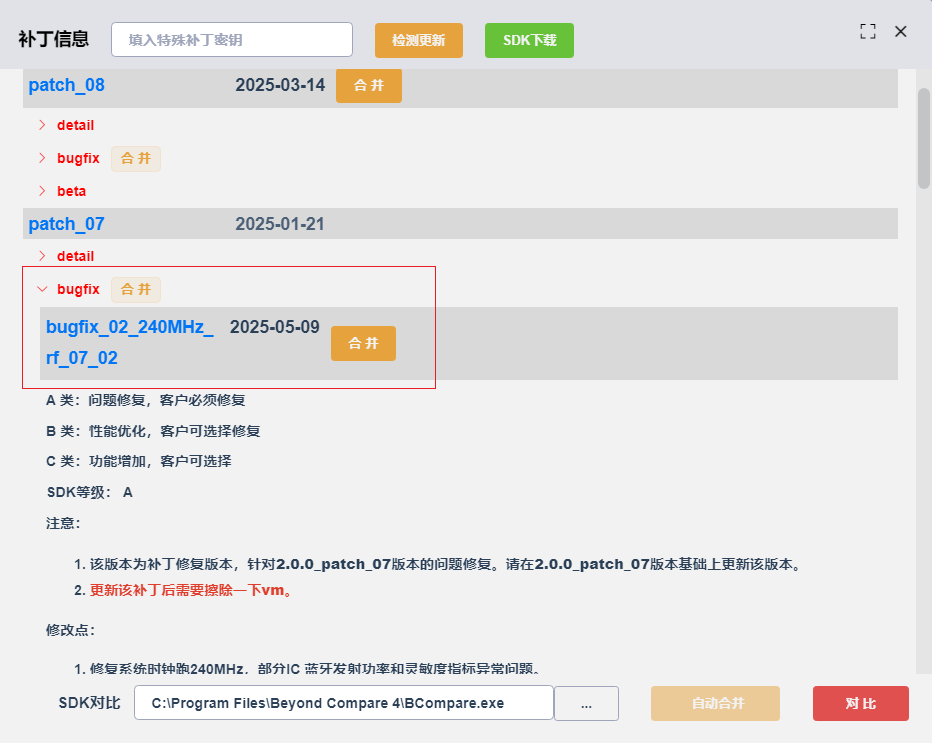Click 合并 next to patch_07 bugfix

(136, 289)
